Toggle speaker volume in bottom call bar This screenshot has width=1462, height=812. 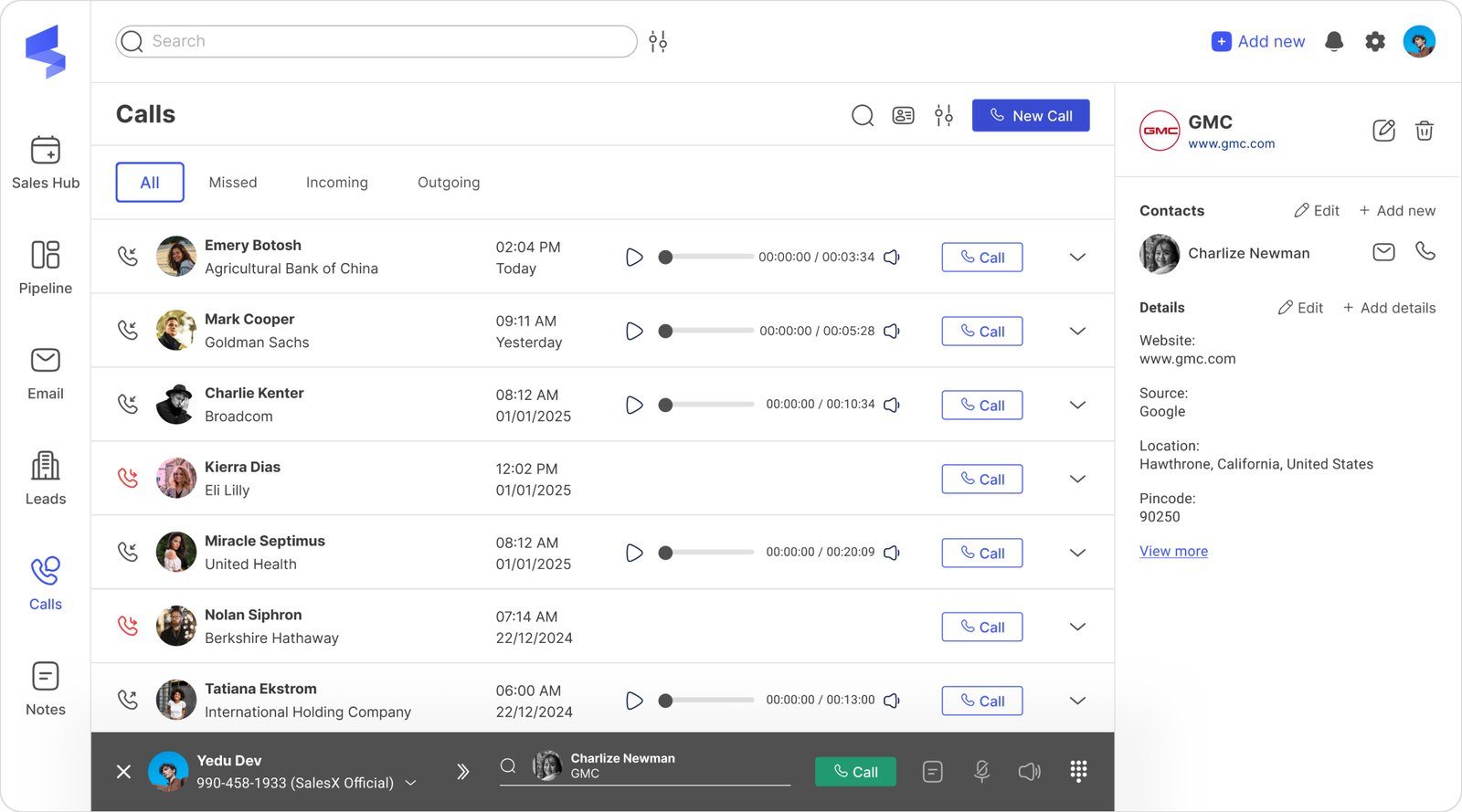click(x=1029, y=772)
